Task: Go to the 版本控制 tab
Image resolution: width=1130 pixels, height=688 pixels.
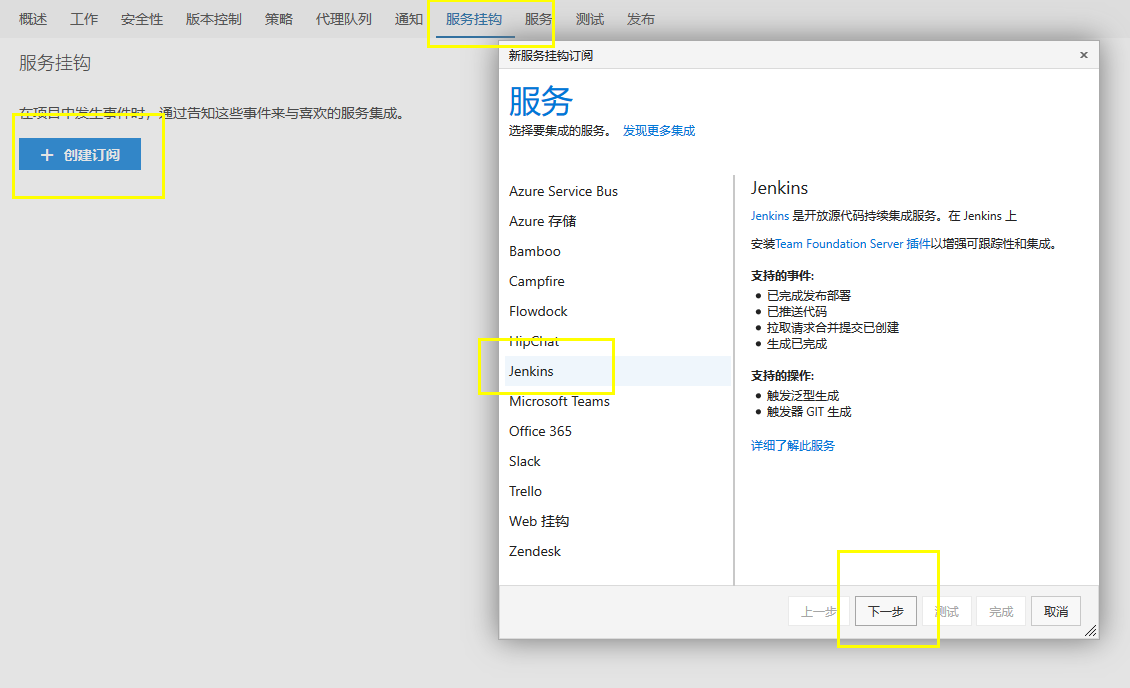Action: point(213,19)
